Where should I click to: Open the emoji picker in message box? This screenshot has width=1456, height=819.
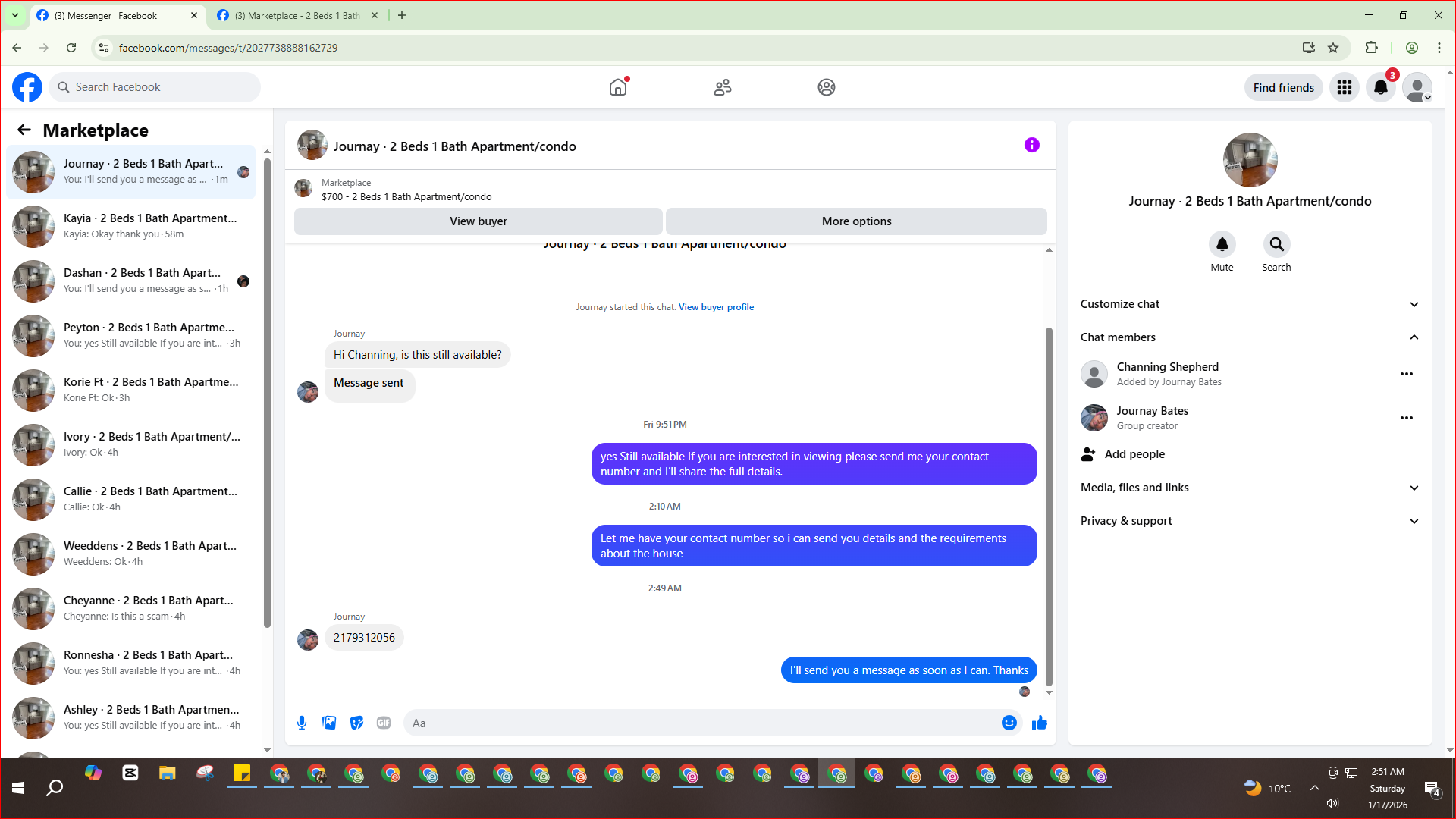click(x=1009, y=723)
